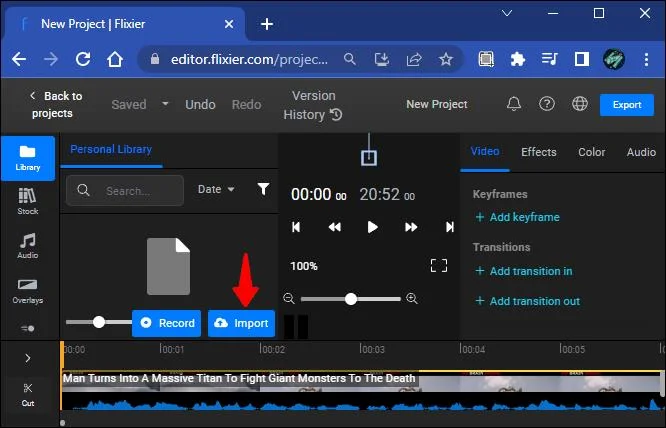Switch to the Color tab

pos(591,152)
